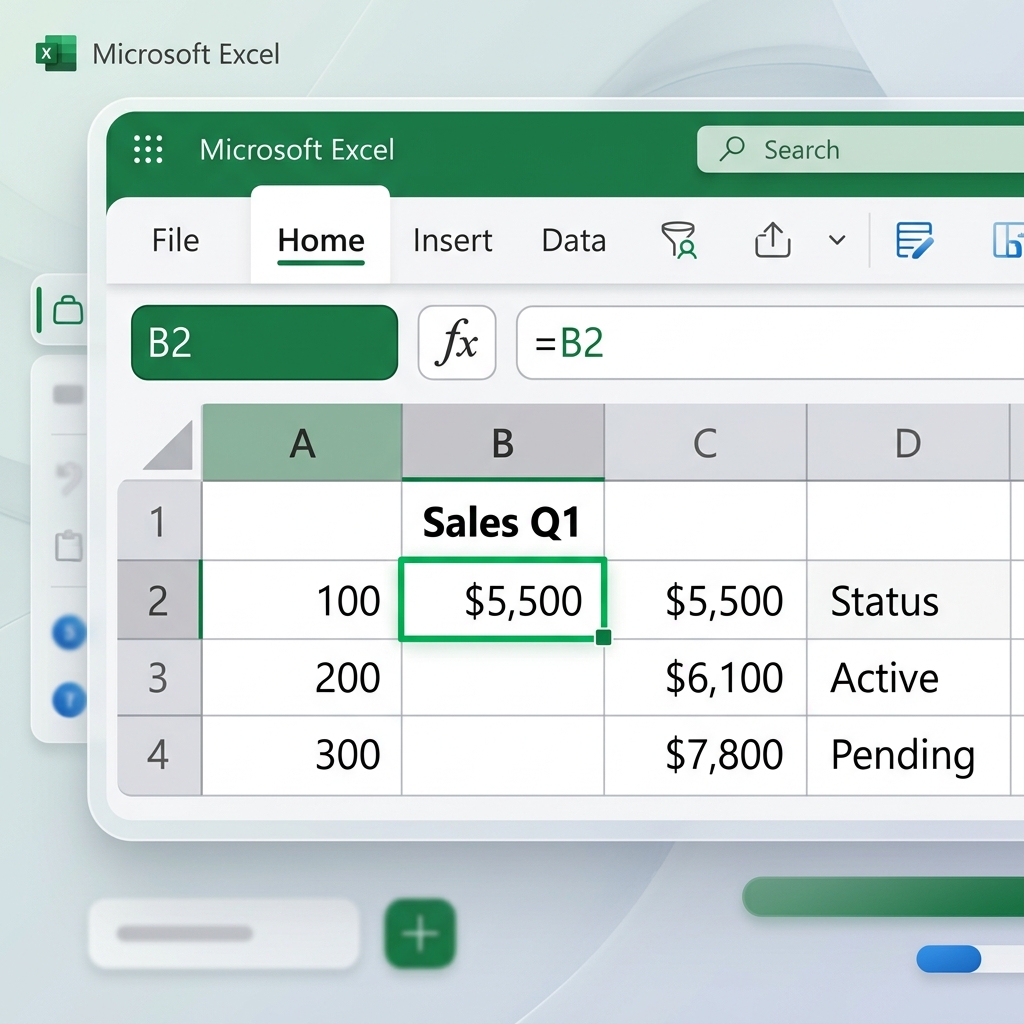Select row 1 header
This screenshot has height=1024, width=1024.
pos(159,520)
